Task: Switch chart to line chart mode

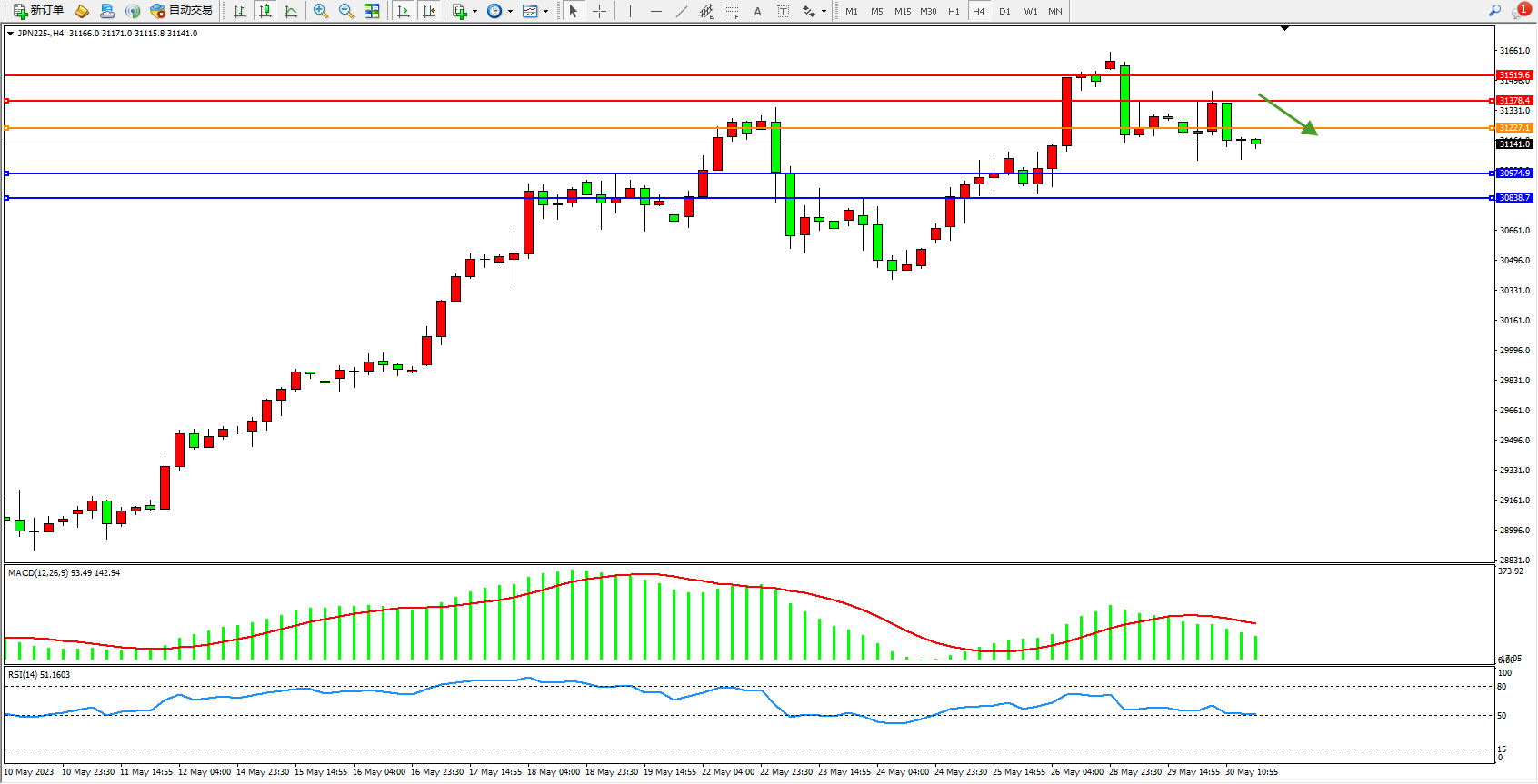Action: coord(291,11)
